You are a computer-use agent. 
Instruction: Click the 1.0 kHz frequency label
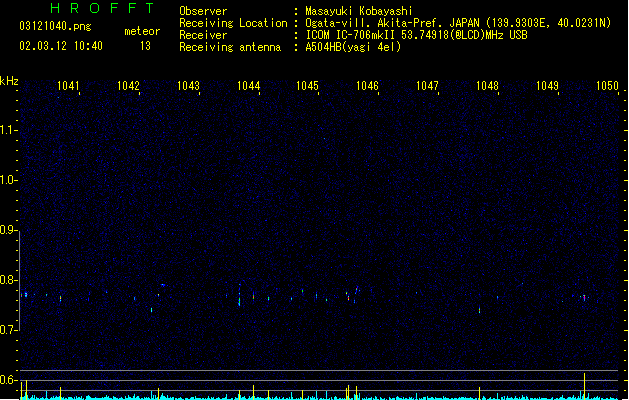[x=8, y=180]
